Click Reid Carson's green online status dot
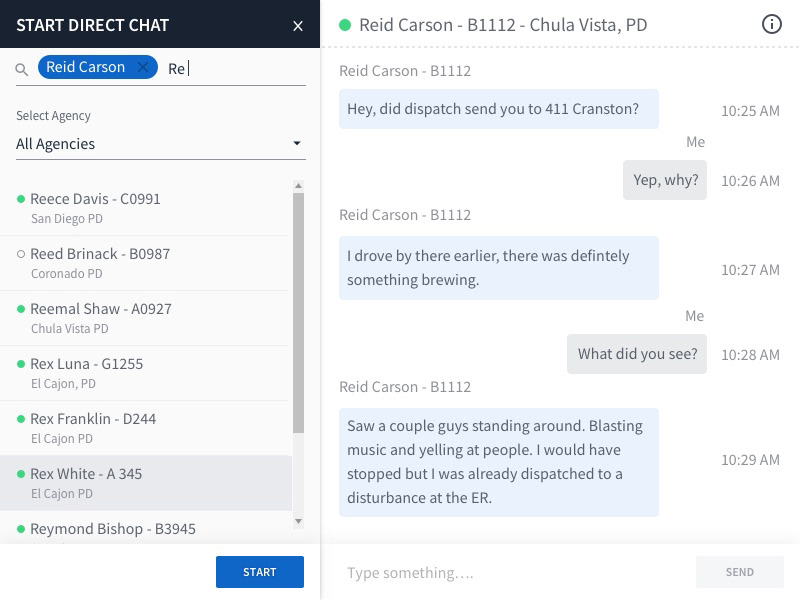800x600 pixels. [x=345, y=25]
